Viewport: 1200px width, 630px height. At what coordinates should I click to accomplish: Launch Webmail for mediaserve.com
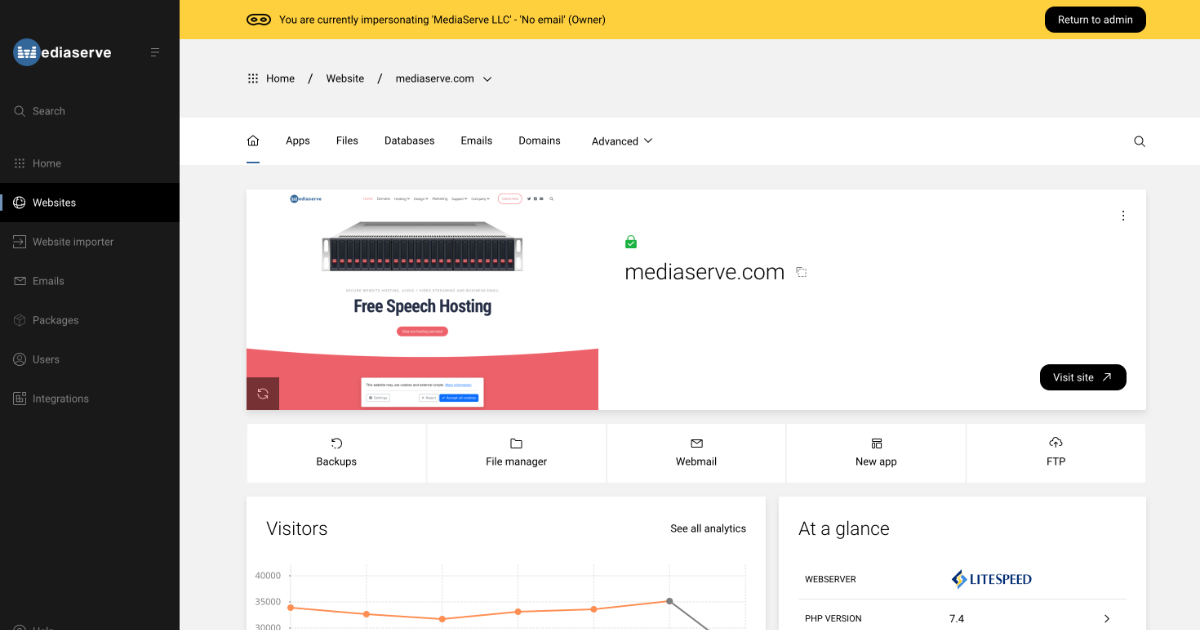696,453
